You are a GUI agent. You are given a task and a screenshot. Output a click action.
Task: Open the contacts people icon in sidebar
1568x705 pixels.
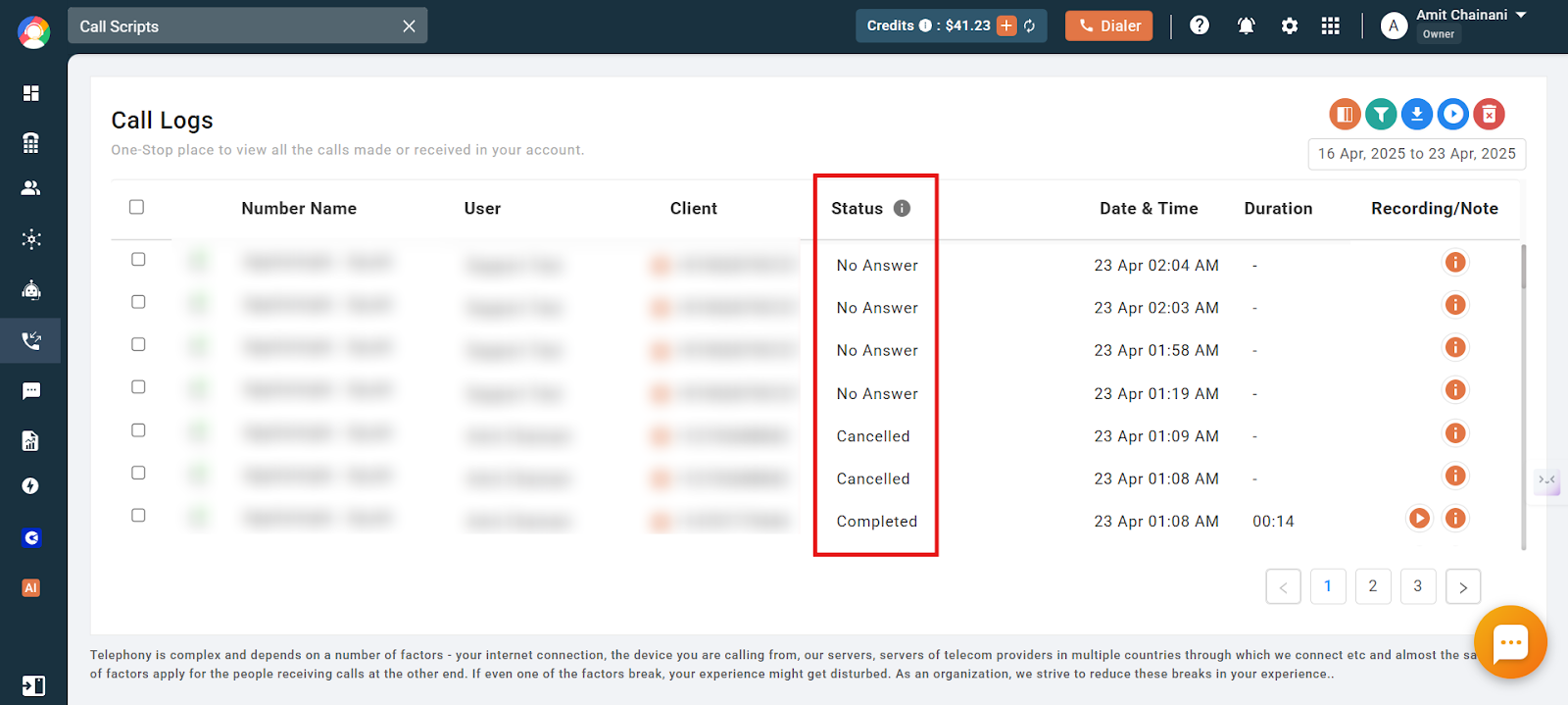31,188
